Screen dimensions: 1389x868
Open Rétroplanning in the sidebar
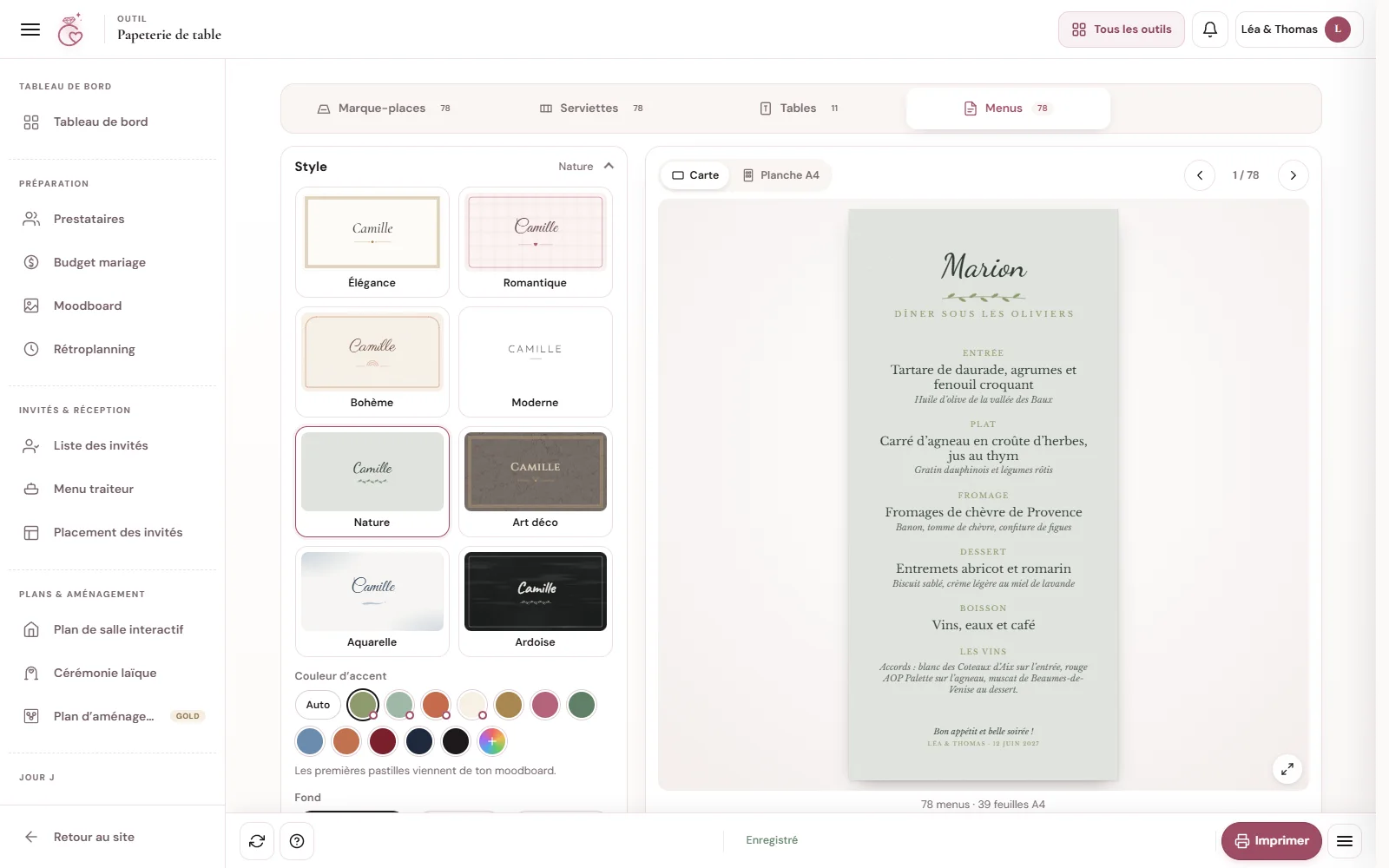[x=113, y=349]
